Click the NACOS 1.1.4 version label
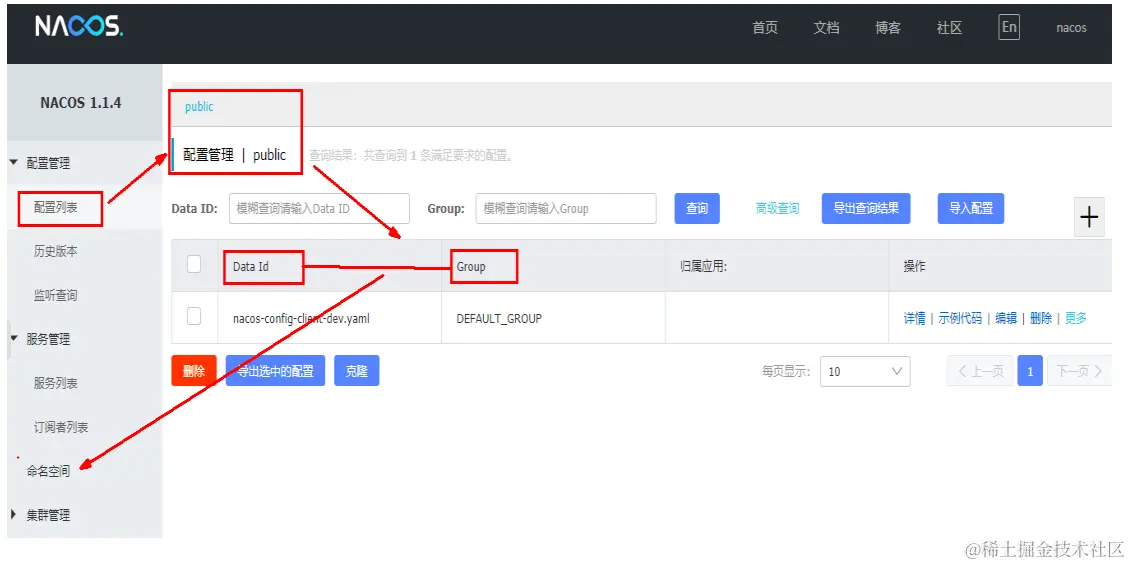The image size is (1131, 566). pos(81,102)
